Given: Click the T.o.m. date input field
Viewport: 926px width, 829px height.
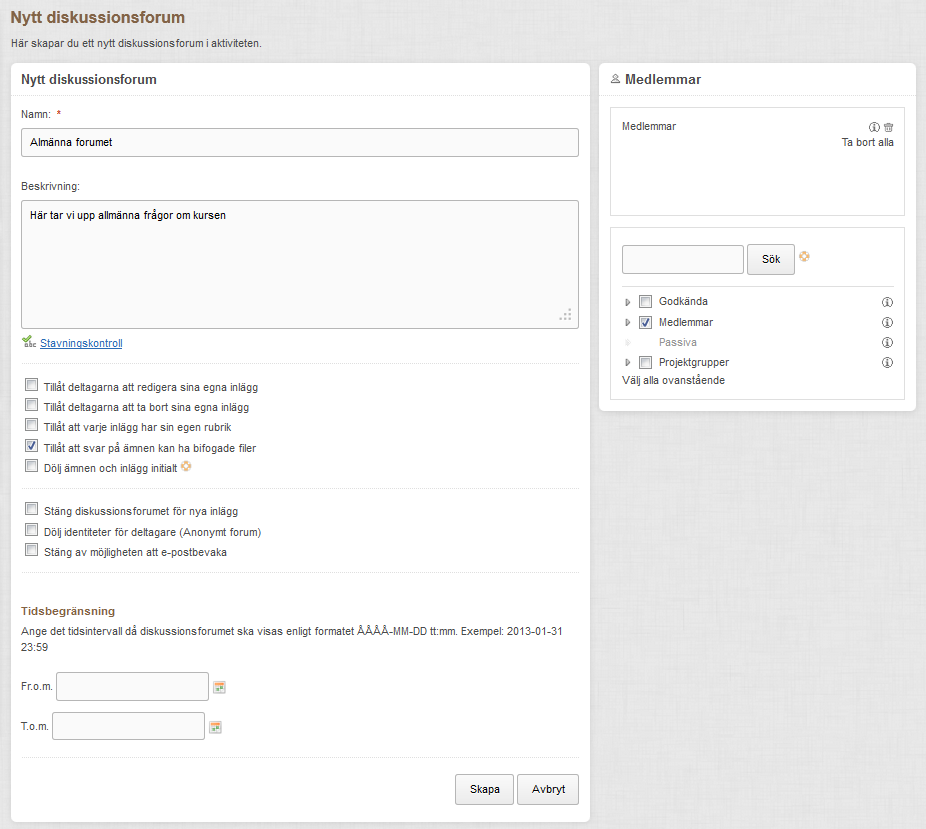Looking at the screenshot, I should [128, 726].
